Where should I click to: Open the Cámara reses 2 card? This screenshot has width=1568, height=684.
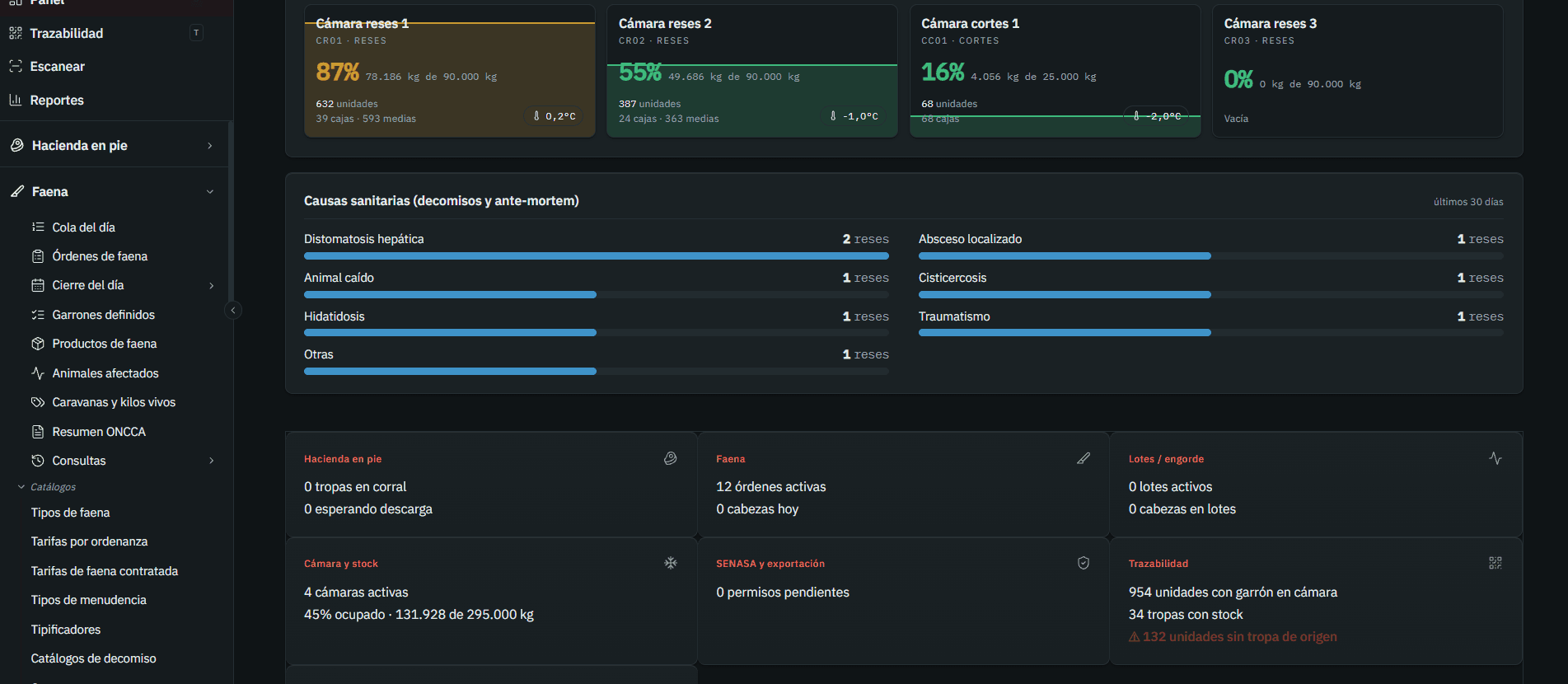click(x=752, y=71)
